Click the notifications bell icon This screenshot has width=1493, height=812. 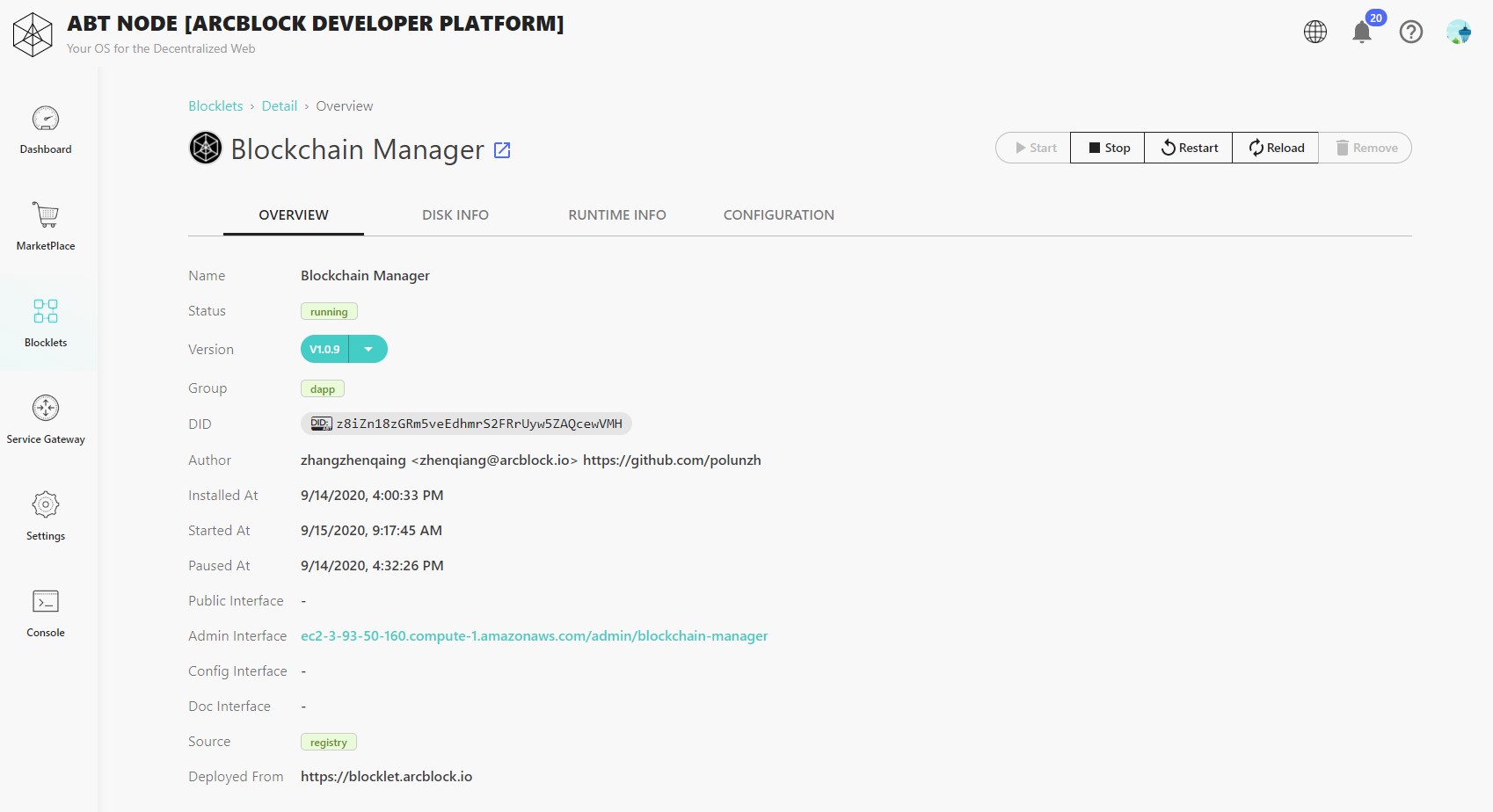[1361, 33]
